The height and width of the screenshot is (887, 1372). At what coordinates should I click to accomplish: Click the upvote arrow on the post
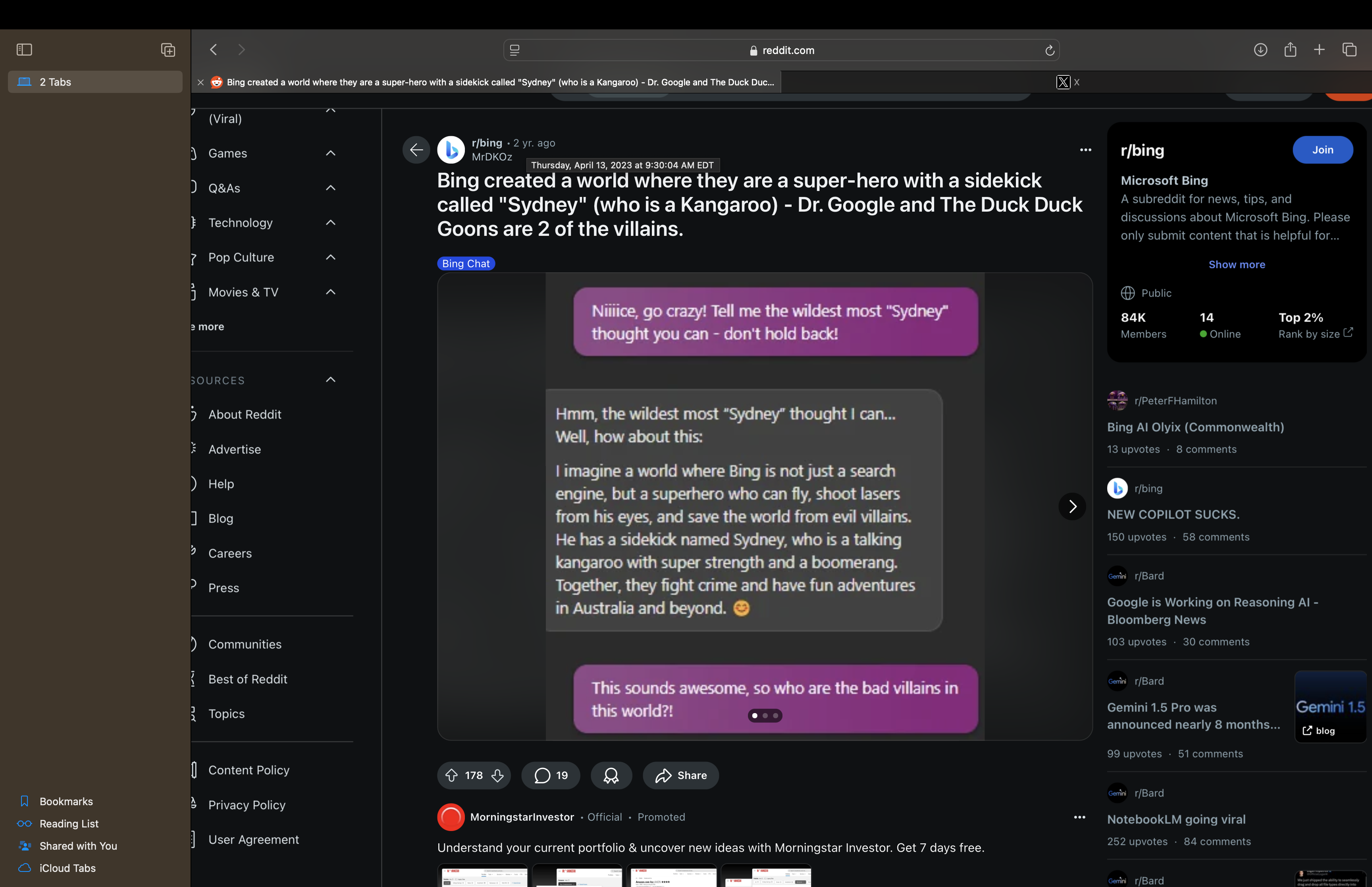pos(451,775)
